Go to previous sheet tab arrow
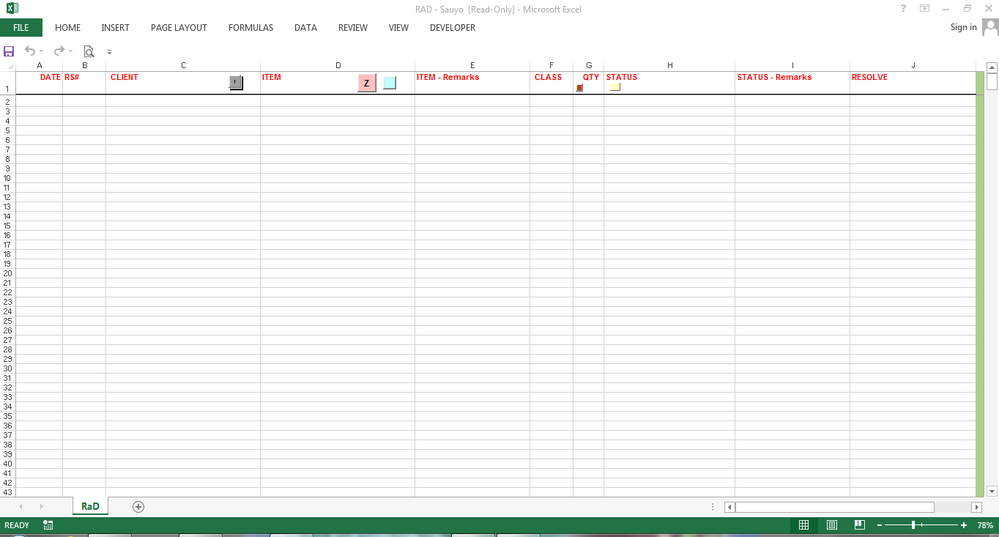The image size is (999, 537). [21, 507]
